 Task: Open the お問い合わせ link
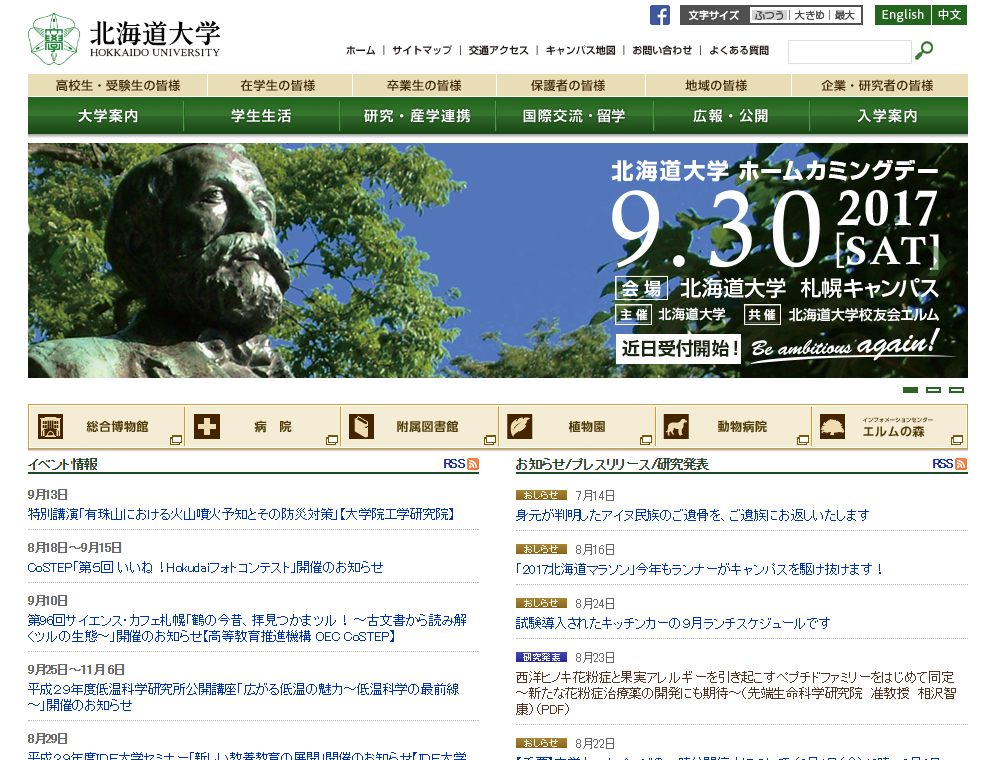click(x=662, y=50)
